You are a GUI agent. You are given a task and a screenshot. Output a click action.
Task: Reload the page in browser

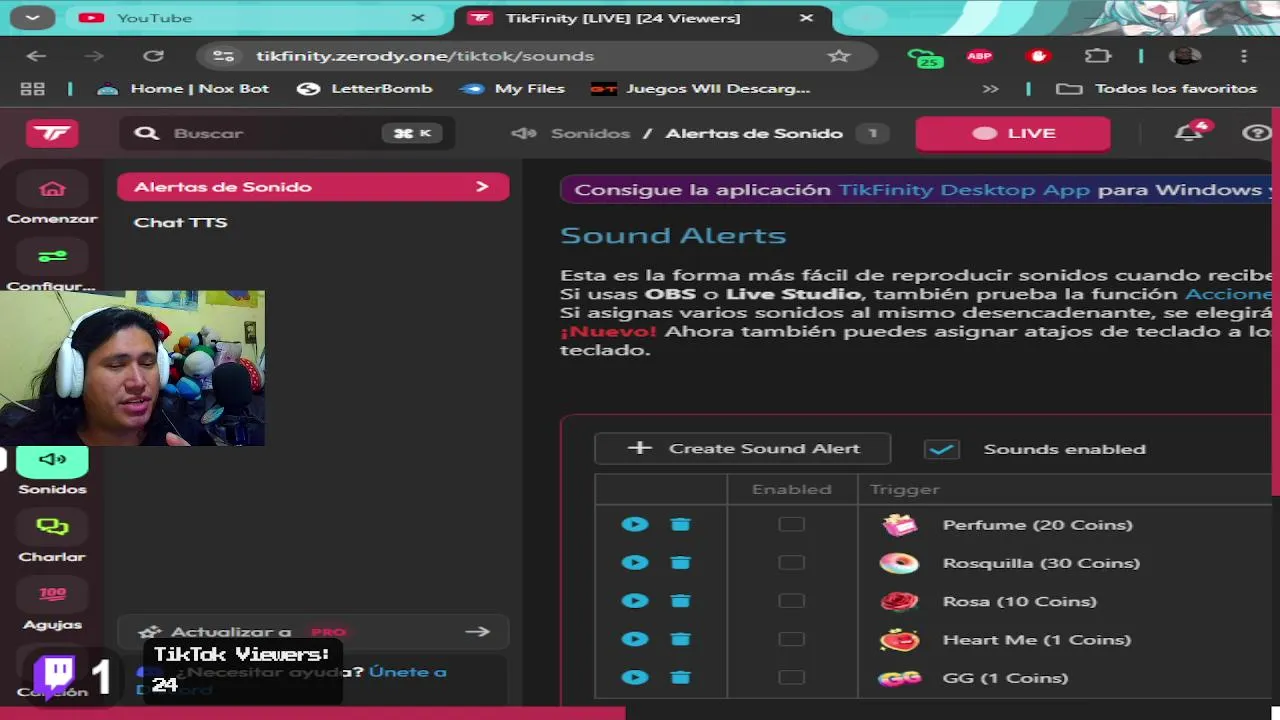153,56
